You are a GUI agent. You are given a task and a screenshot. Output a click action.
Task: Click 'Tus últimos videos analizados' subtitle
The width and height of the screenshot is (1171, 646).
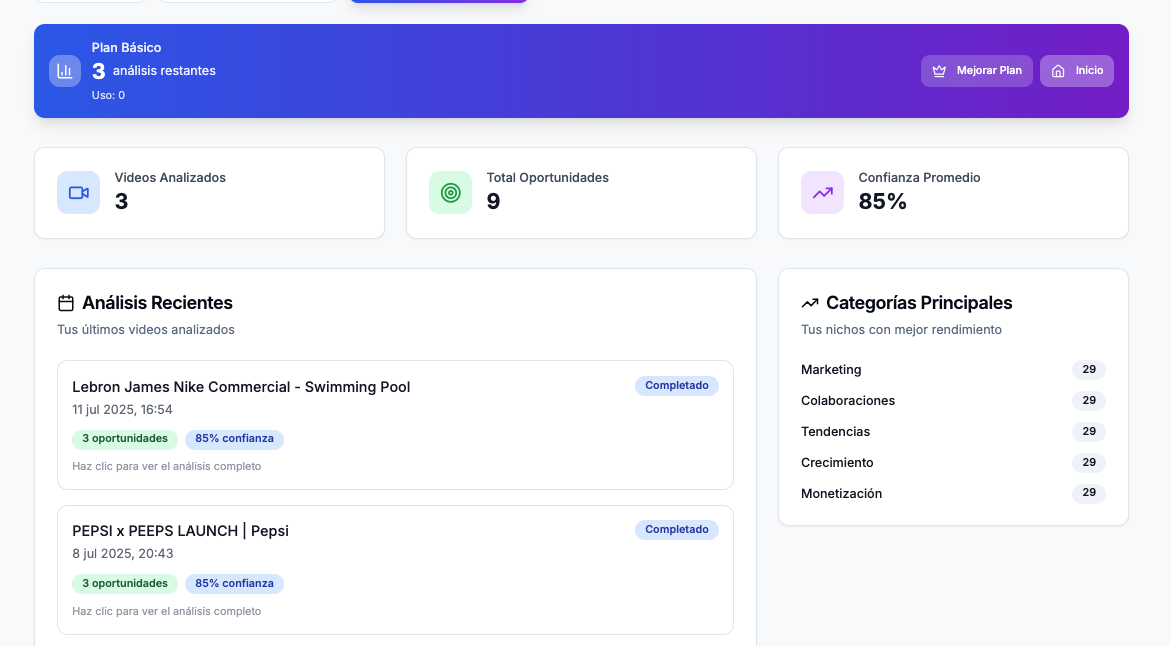point(146,330)
